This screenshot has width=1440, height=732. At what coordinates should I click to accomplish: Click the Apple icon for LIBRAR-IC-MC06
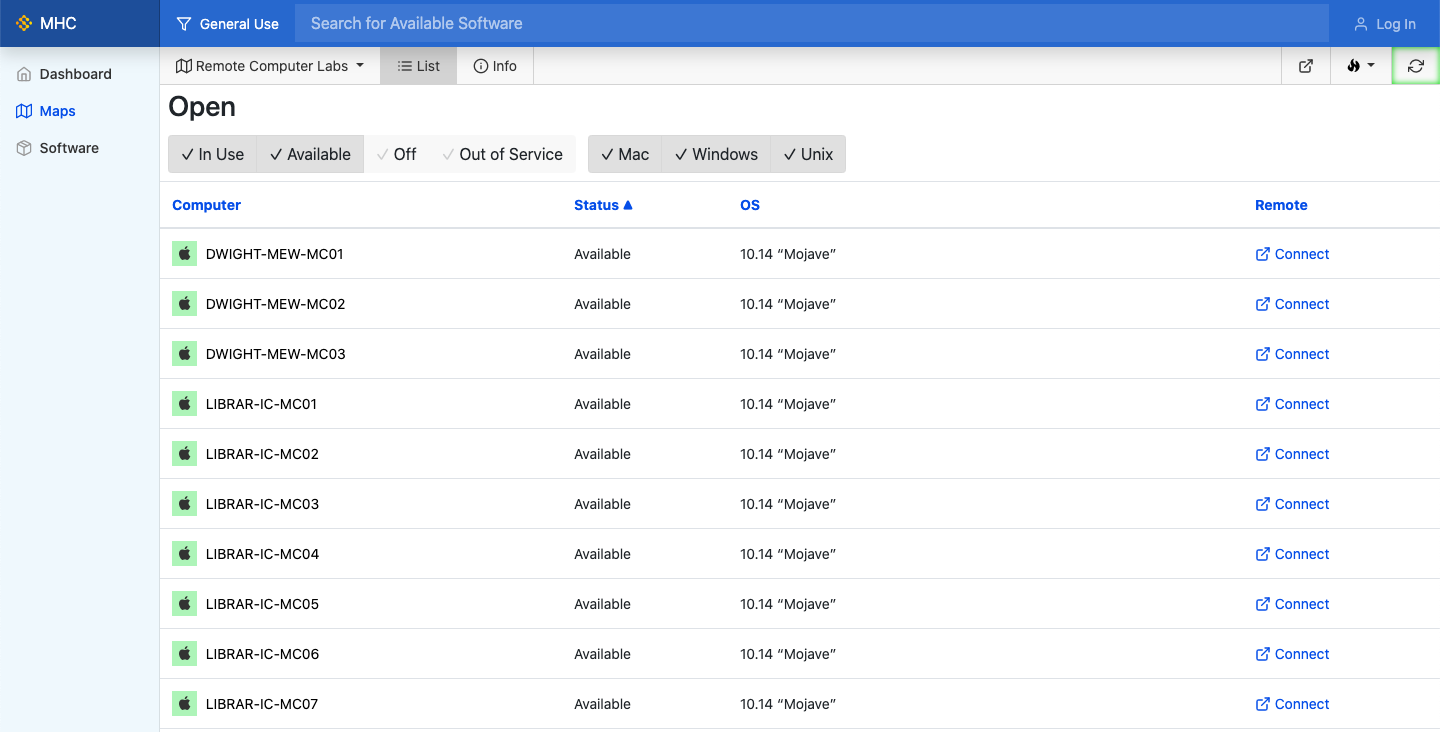coord(184,654)
